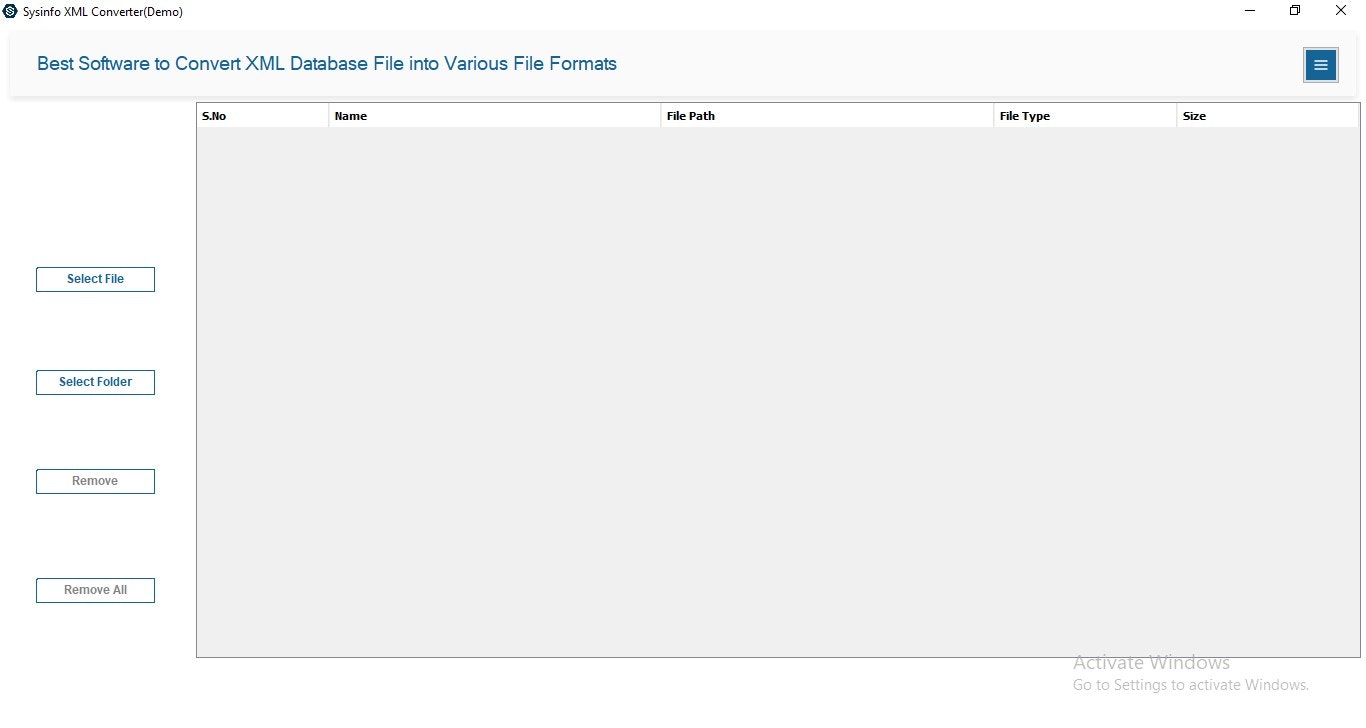Maximize the application window
Screen dimensions: 1366x728
coord(1294,10)
